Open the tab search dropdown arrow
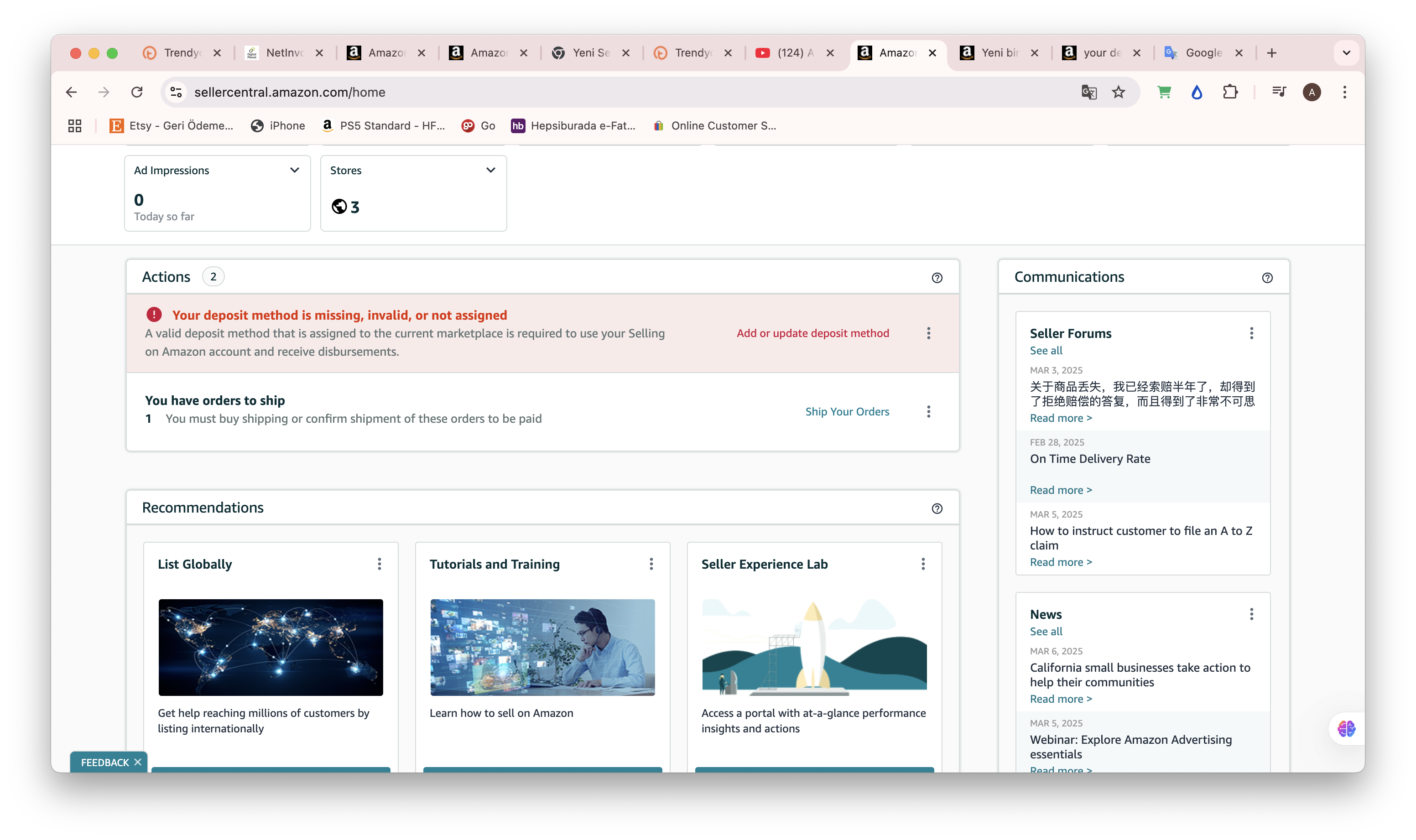 coord(1346,52)
